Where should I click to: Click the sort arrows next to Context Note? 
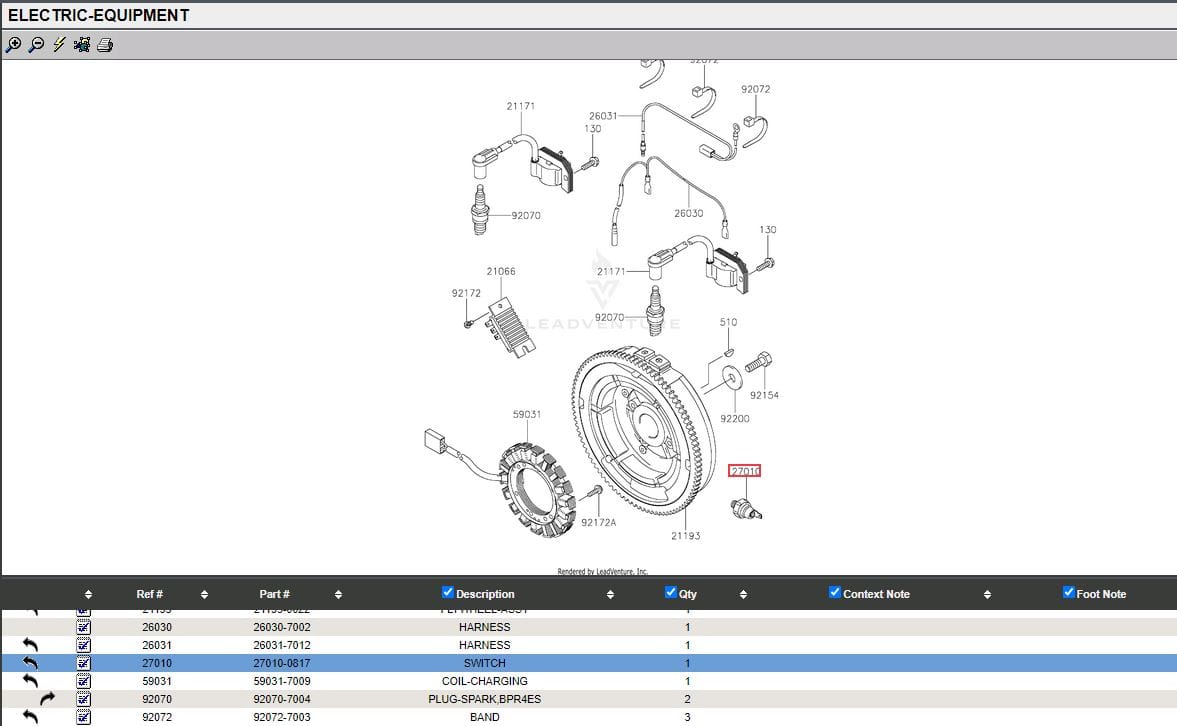pyautogui.click(x=987, y=594)
